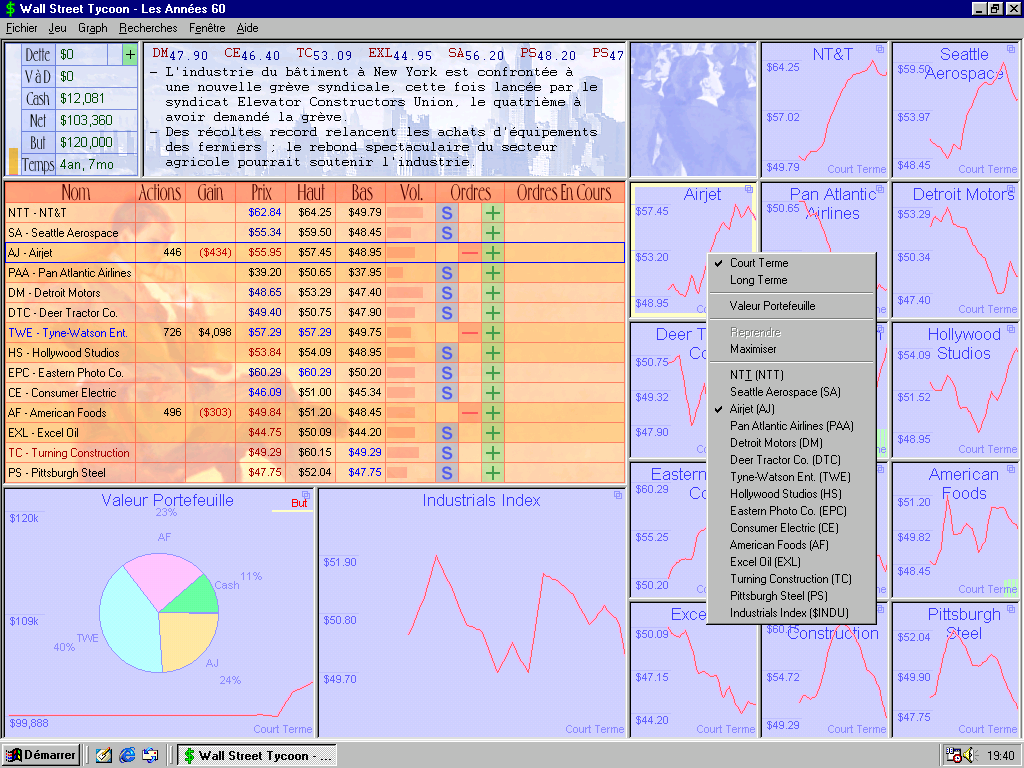Open the Fenêtre menu

(207, 28)
